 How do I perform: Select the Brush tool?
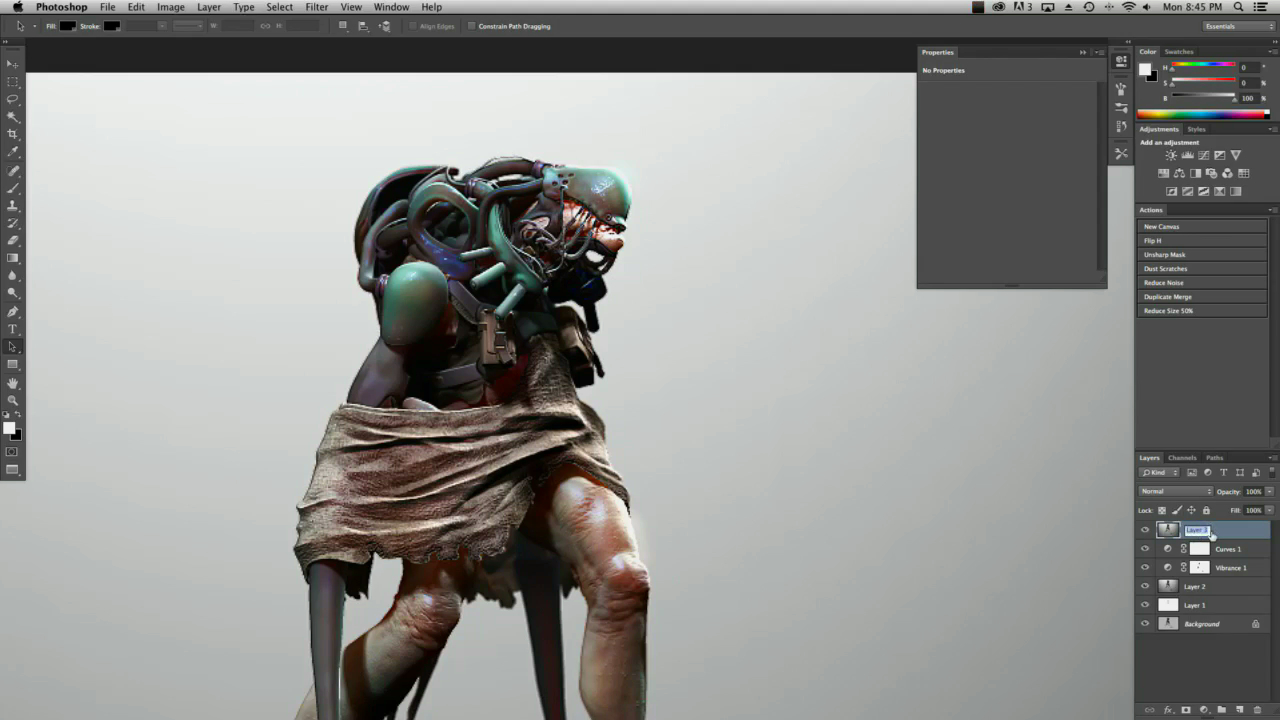click(x=13, y=188)
